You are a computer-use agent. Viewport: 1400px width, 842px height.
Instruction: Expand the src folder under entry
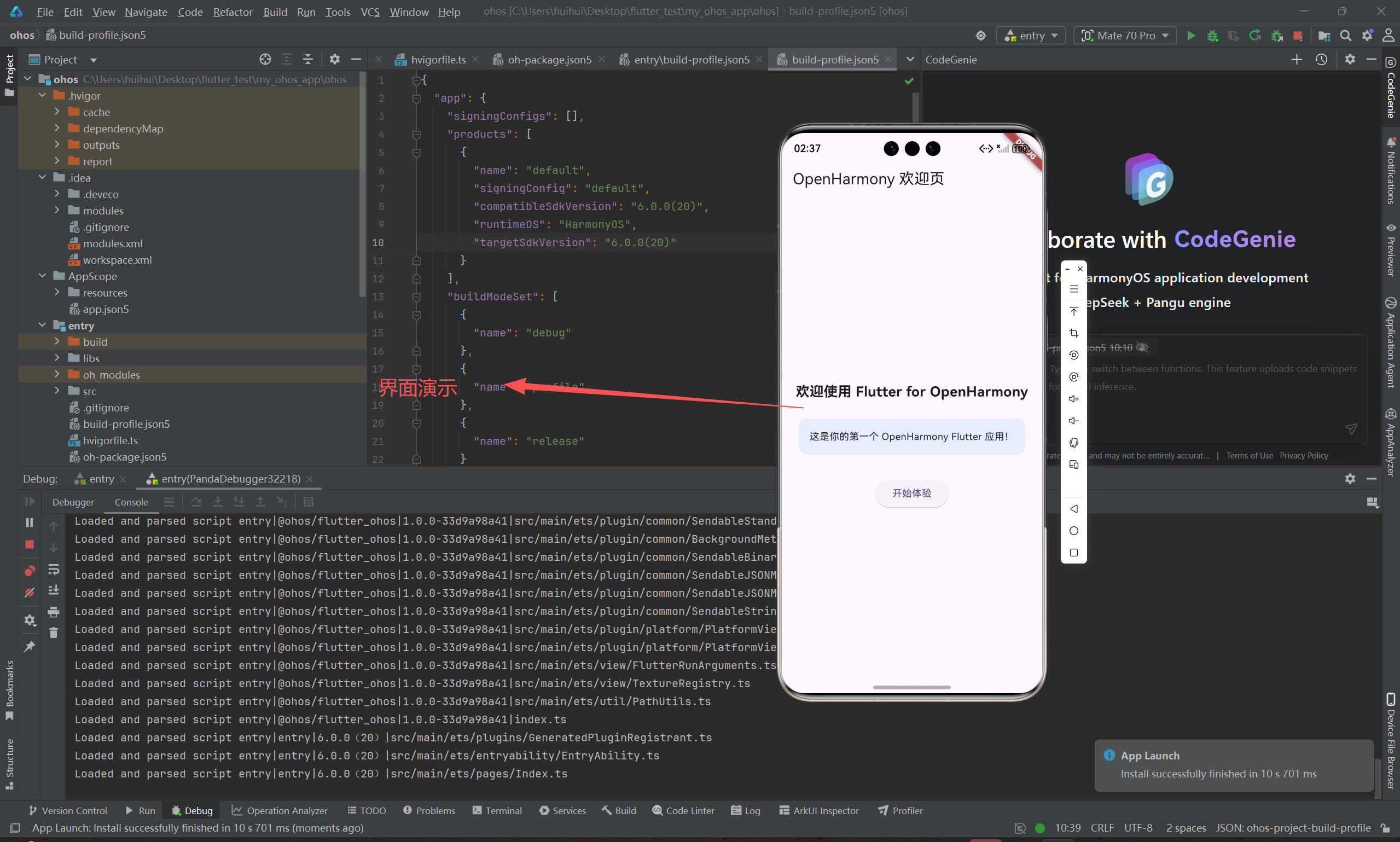point(57,391)
